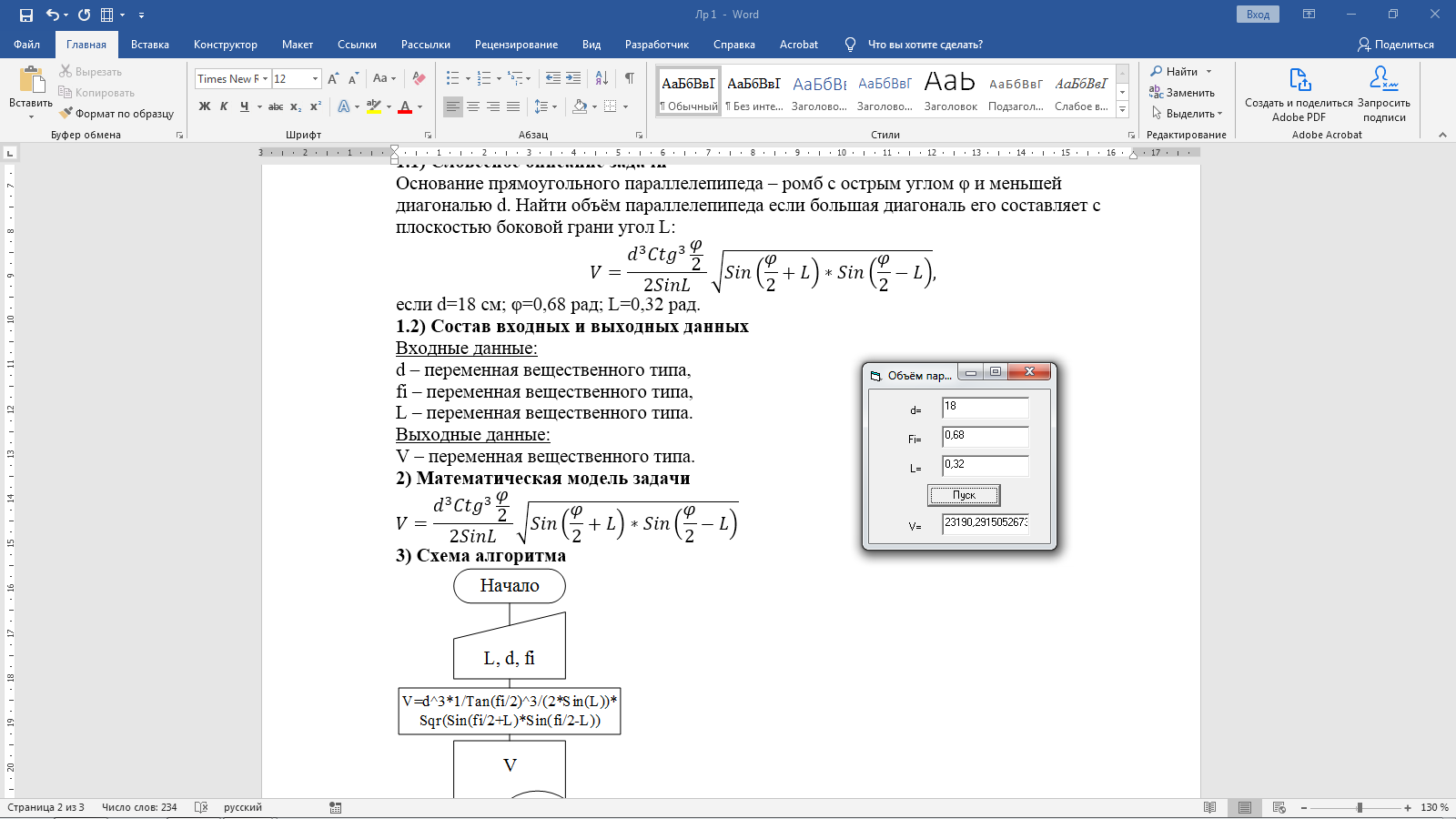Screen dimensions: 1456x819
Task: Switch to the Рецензирование tab
Action: (516, 44)
